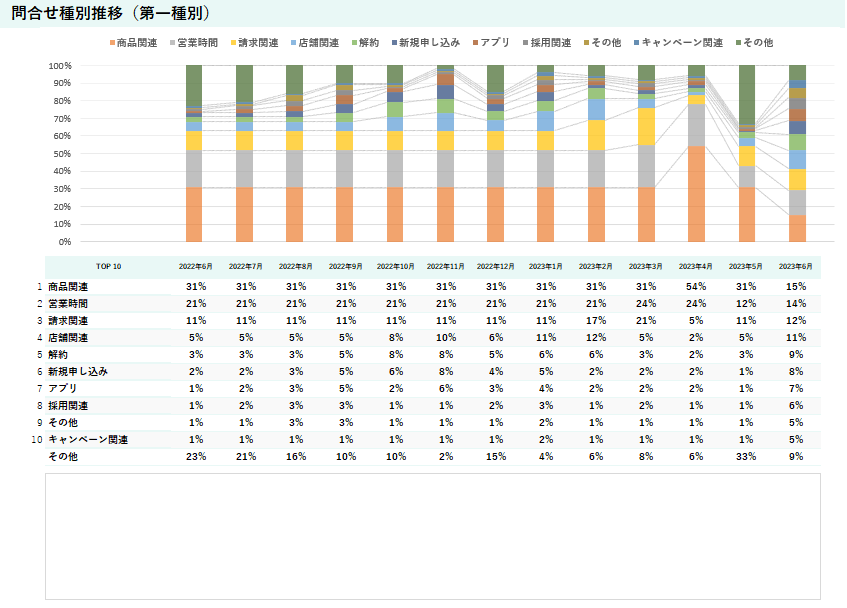
Task: Click the 33% cell in bottom その他 row
Action: coord(746,457)
